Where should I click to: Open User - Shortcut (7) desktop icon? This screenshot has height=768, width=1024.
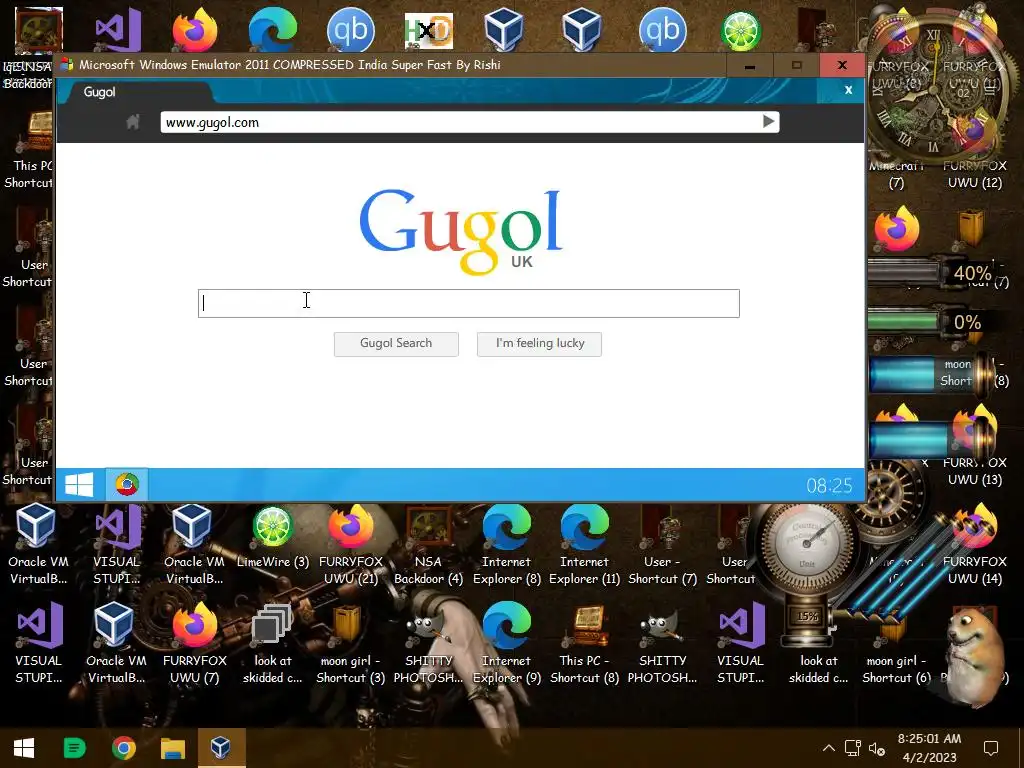662,545
